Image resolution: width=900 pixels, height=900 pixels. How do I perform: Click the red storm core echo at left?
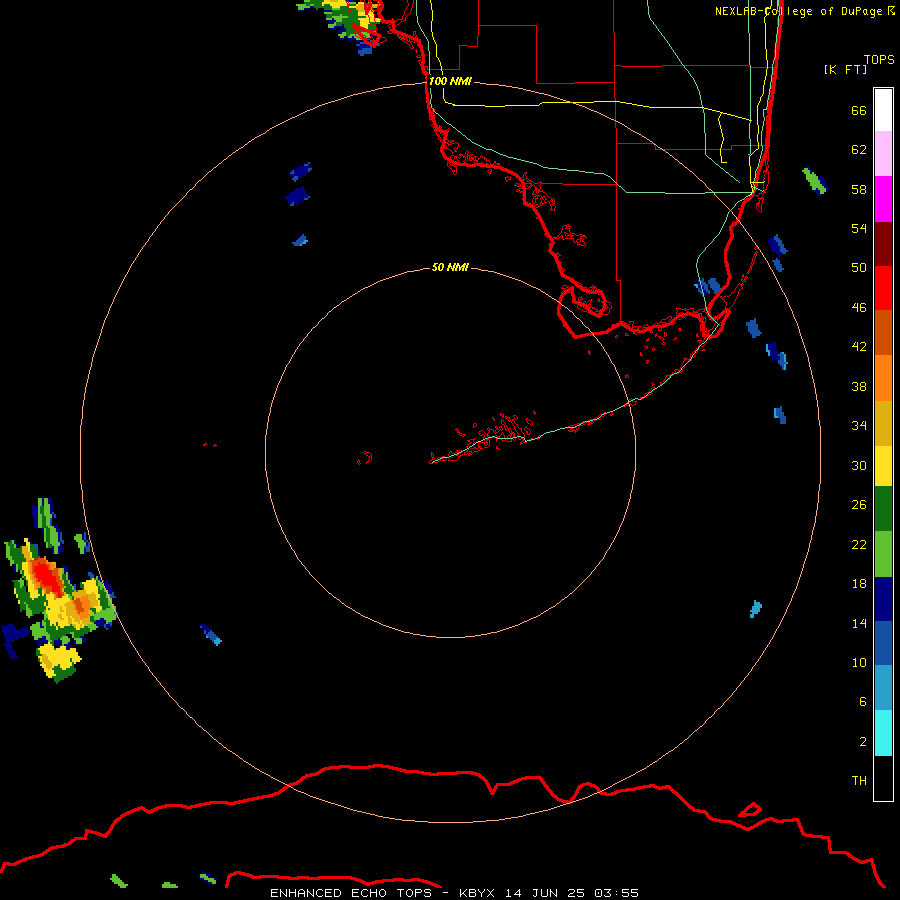point(46,576)
